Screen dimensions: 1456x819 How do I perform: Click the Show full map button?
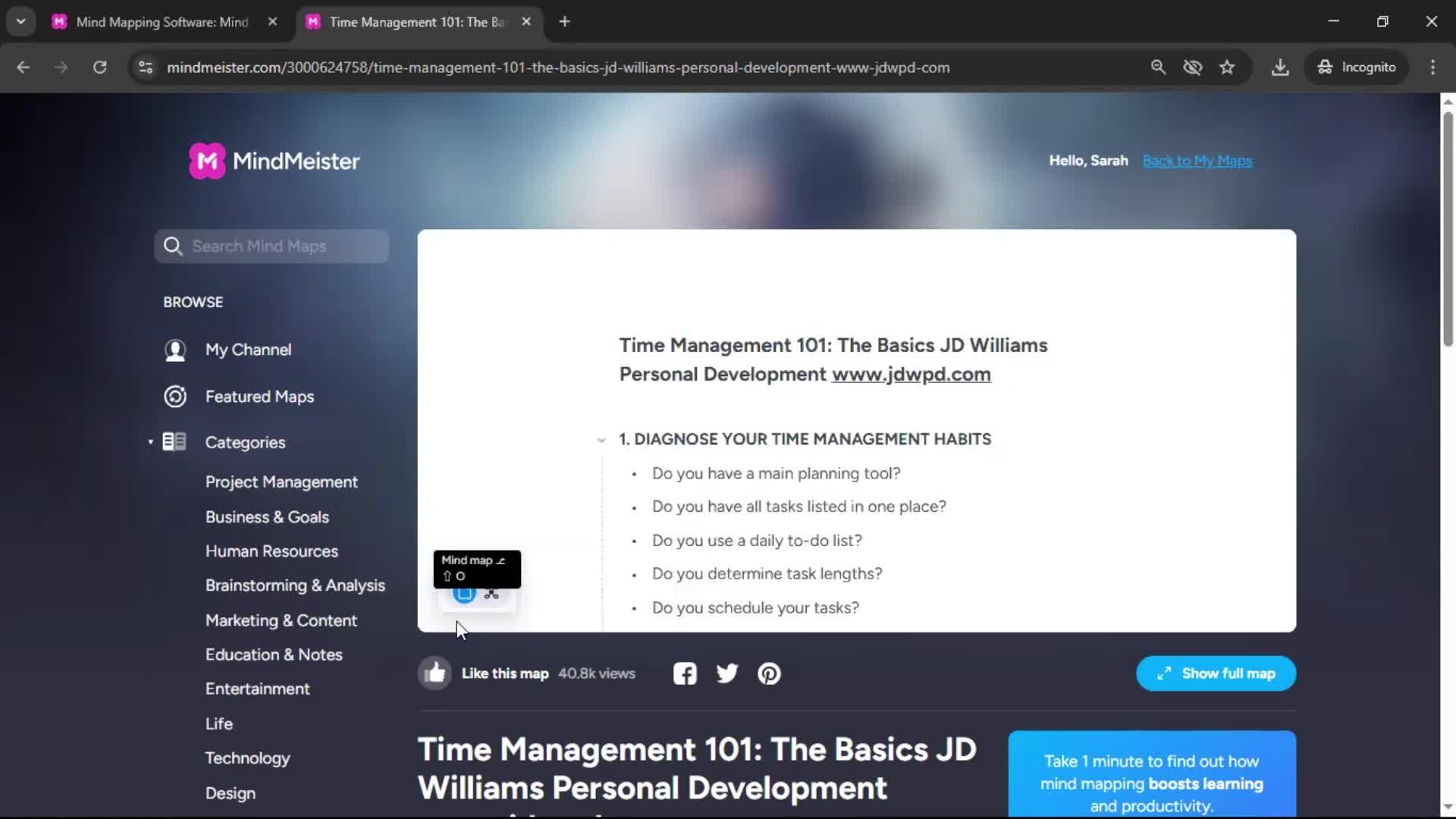click(x=1216, y=673)
